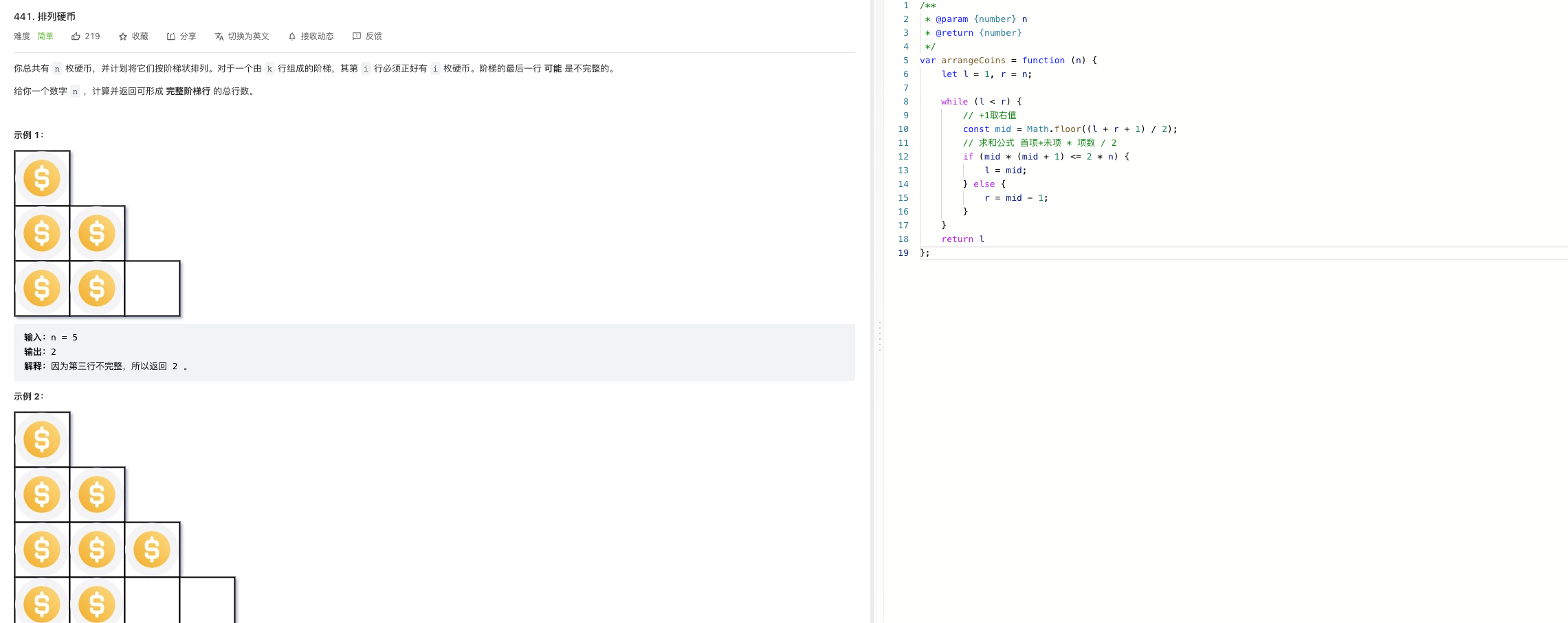1568x623 pixels.
Task: Click the '@param {number} n' comment line
Action: click(976, 19)
